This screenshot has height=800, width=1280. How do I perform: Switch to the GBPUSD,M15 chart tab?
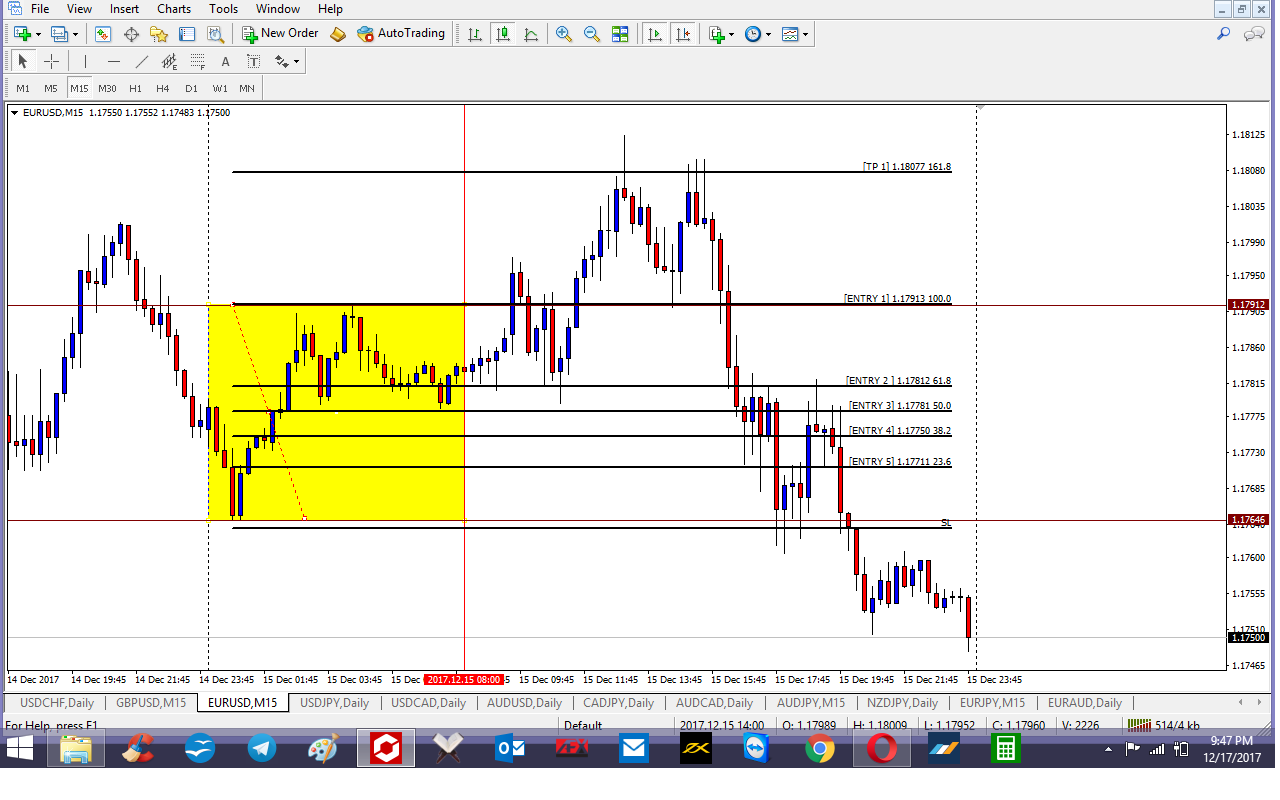point(151,703)
